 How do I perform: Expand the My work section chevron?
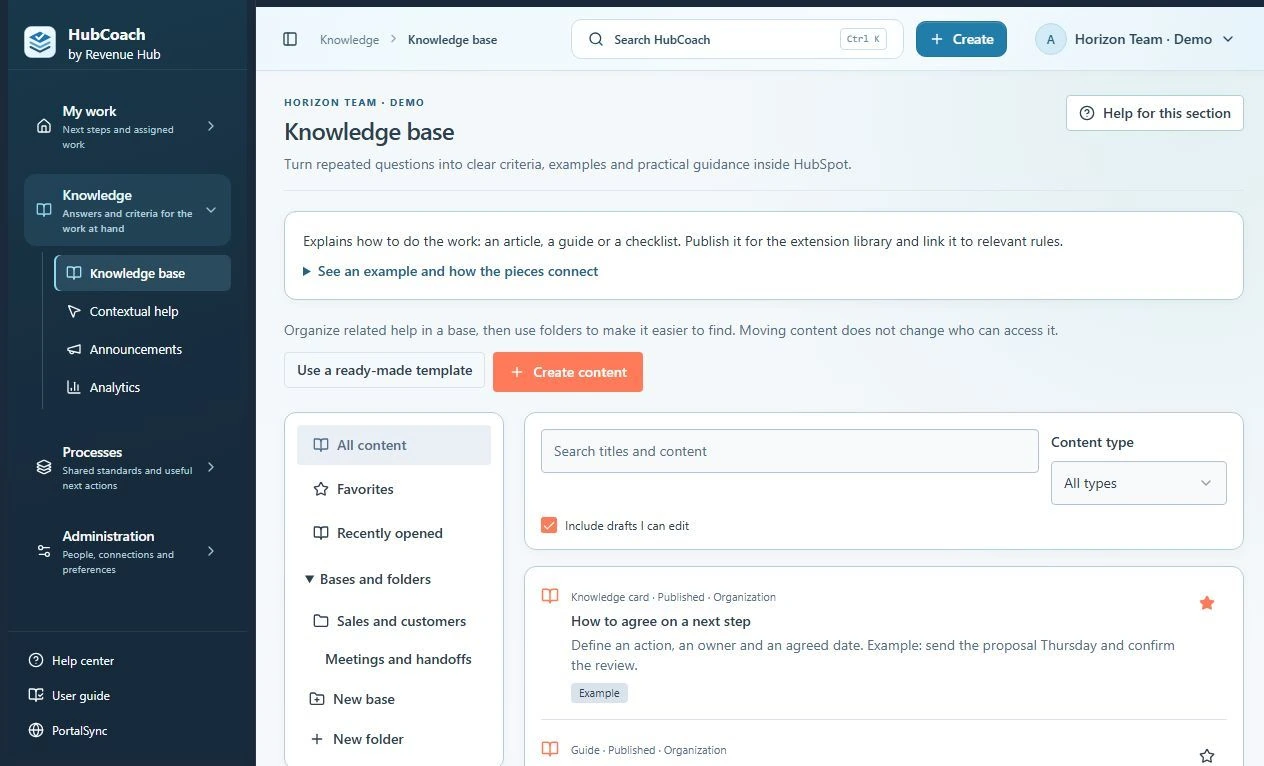coord(211,126)
